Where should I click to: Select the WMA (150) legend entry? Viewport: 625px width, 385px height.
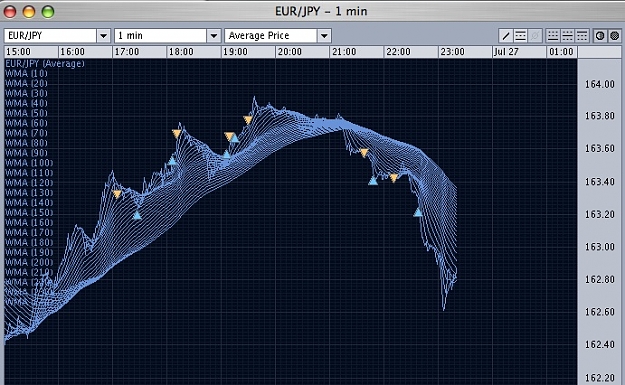pyautogui.click(x=29, y=213)
